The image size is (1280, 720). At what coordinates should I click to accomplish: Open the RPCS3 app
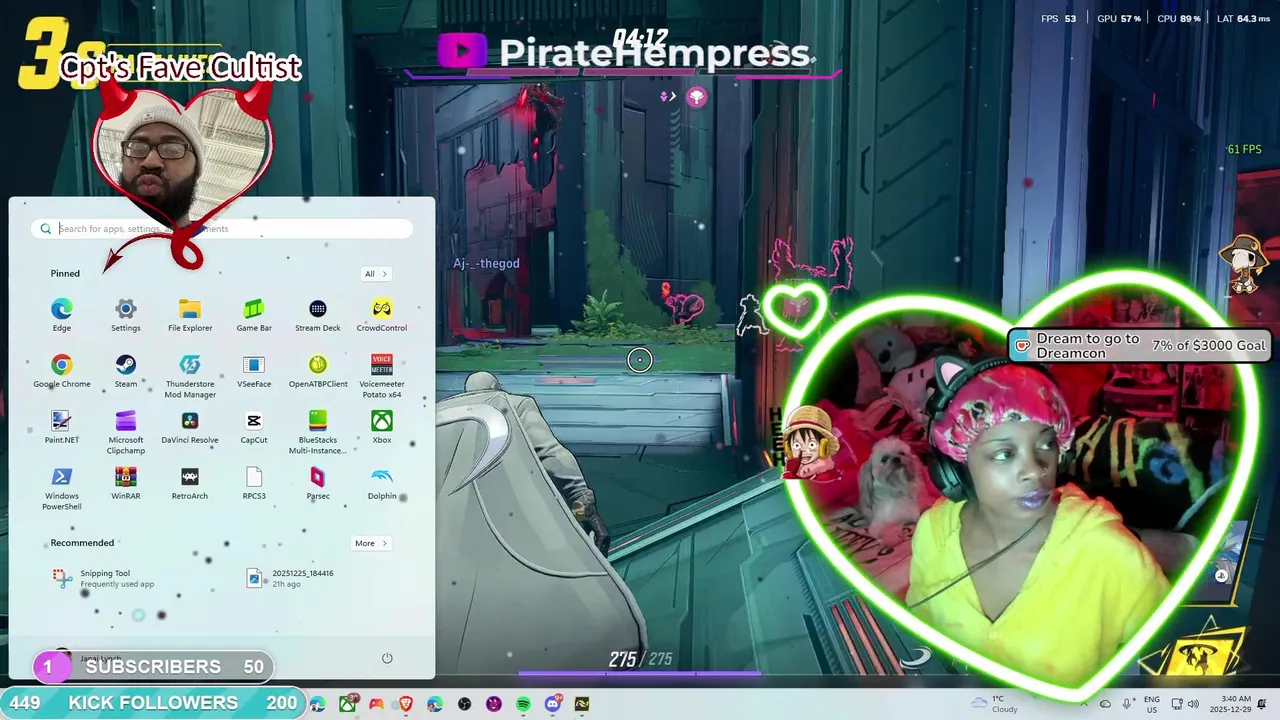click(254, 483)
